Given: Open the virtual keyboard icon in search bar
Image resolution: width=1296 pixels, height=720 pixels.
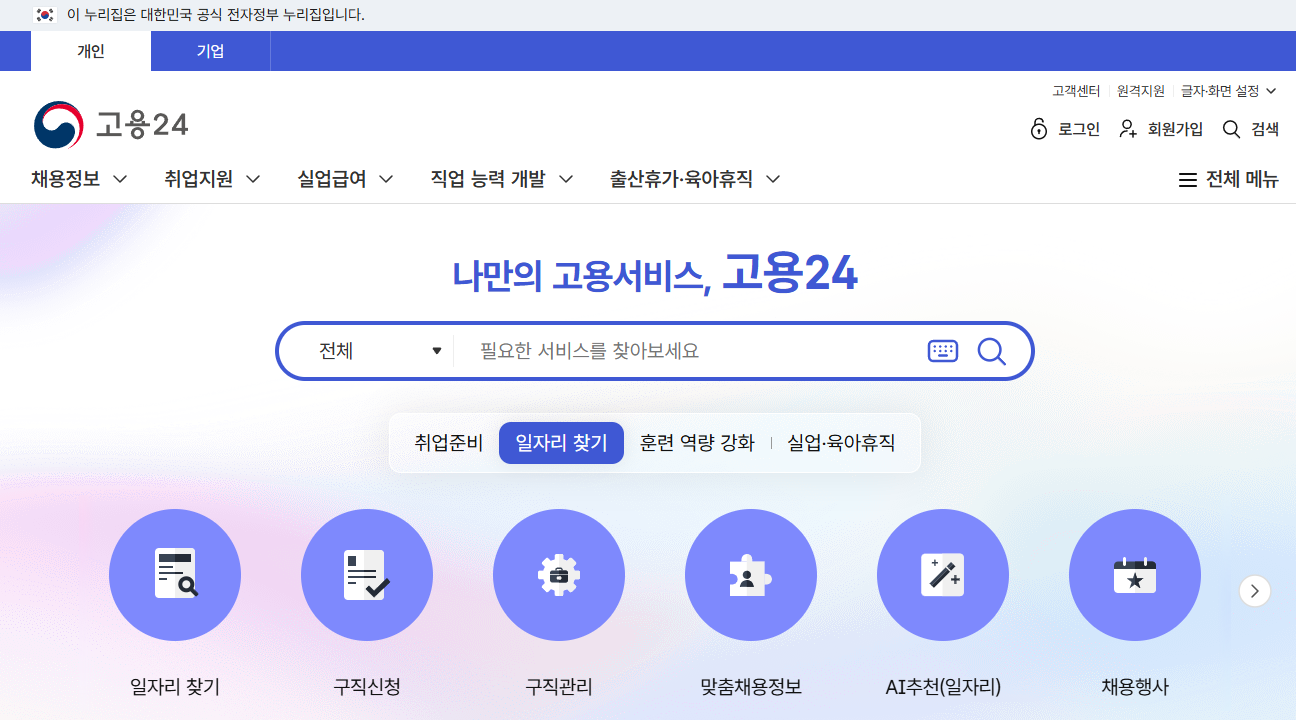Looking at the screenshot, I should click(x=943, y=351).
